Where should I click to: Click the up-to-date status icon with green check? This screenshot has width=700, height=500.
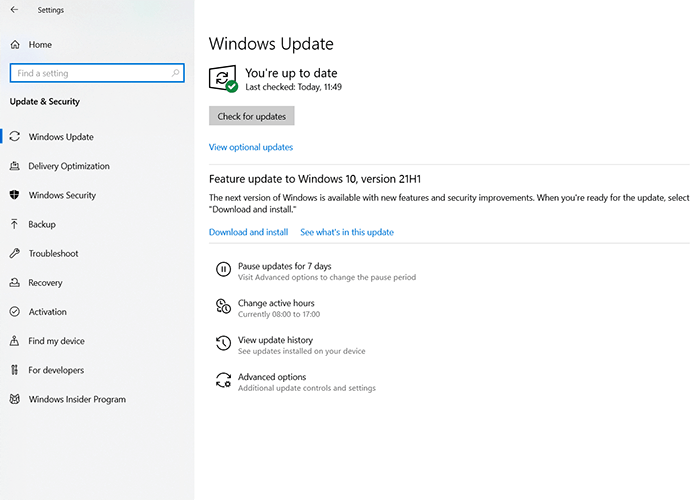(x=223, y=79)
